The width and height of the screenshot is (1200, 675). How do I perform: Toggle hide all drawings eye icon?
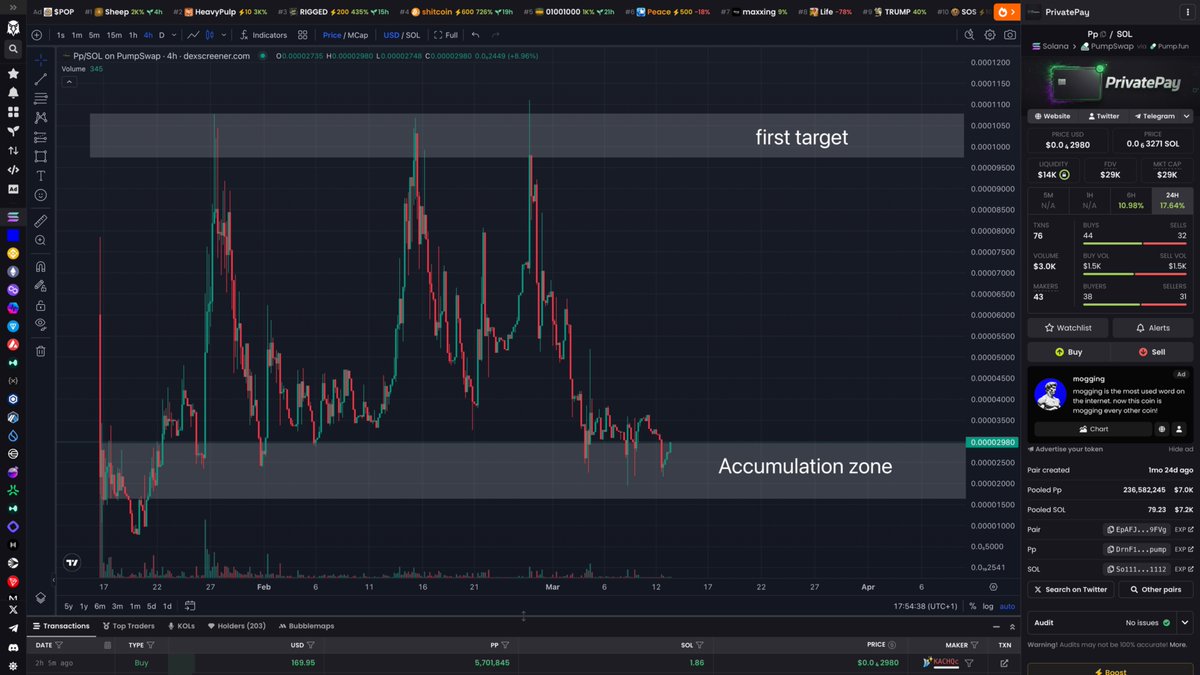(41, 324)
